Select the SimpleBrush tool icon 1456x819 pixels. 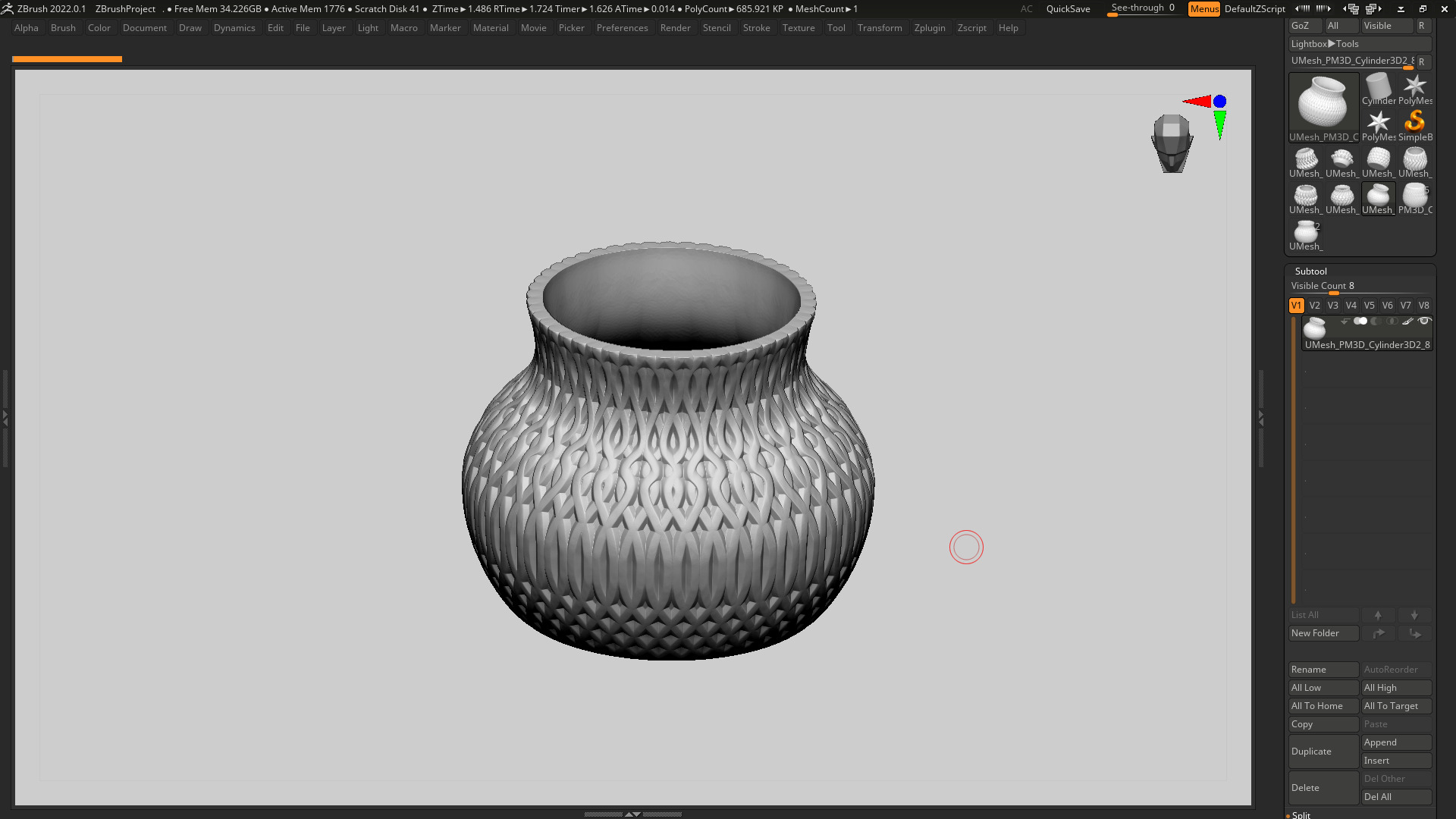1414,125
